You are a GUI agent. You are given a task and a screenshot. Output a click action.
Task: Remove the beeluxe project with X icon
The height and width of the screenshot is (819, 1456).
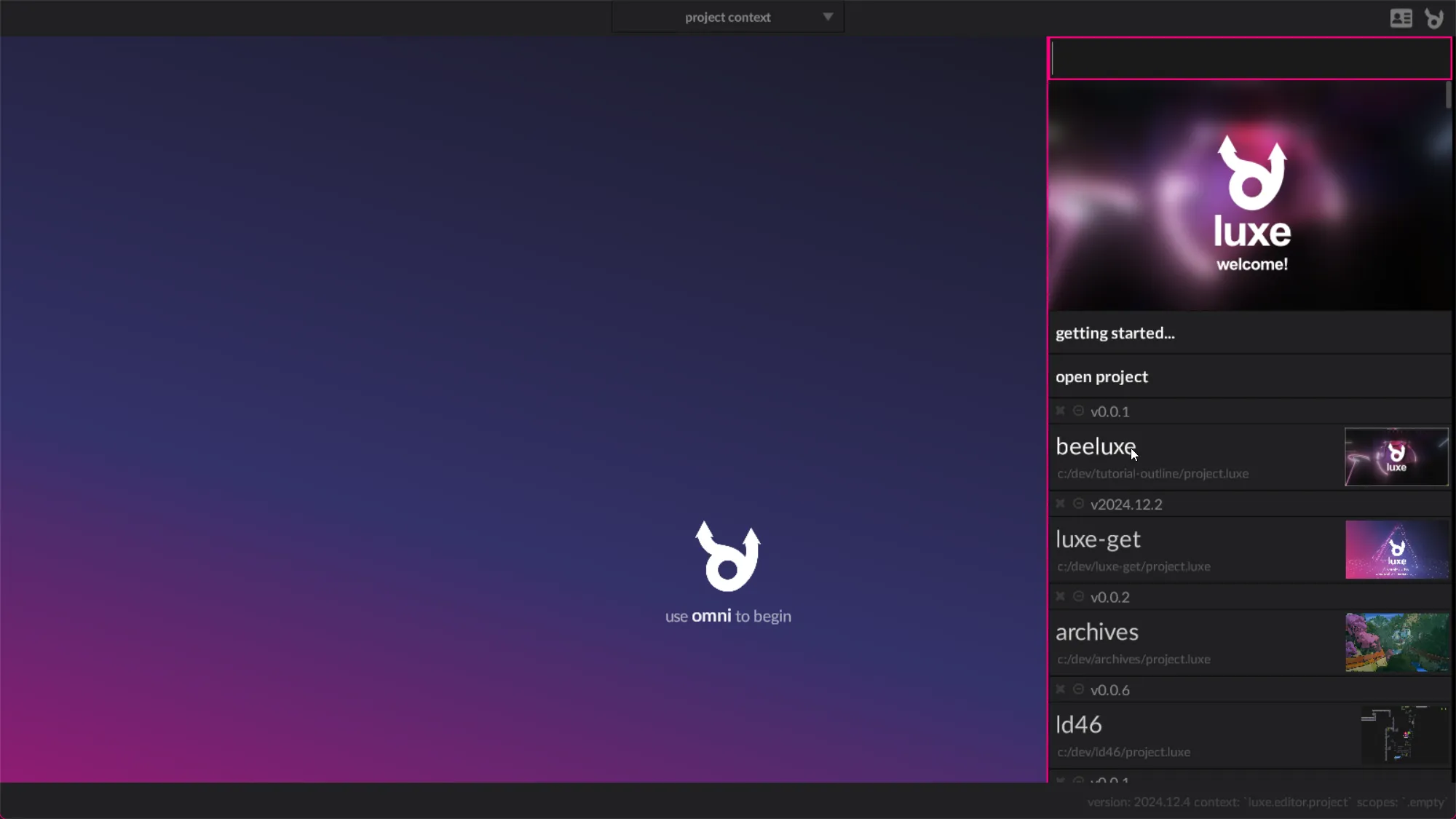coord(1060,411)
